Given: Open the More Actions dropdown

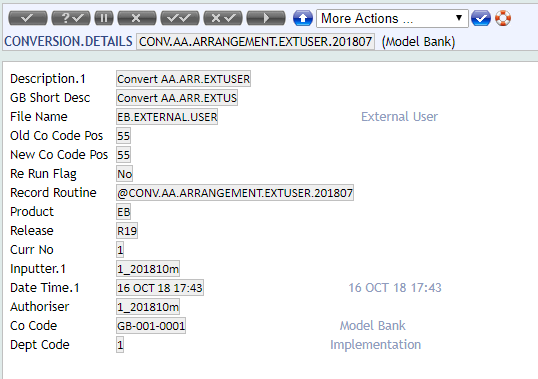Looking at the screenshot, I should pos(392,19).
